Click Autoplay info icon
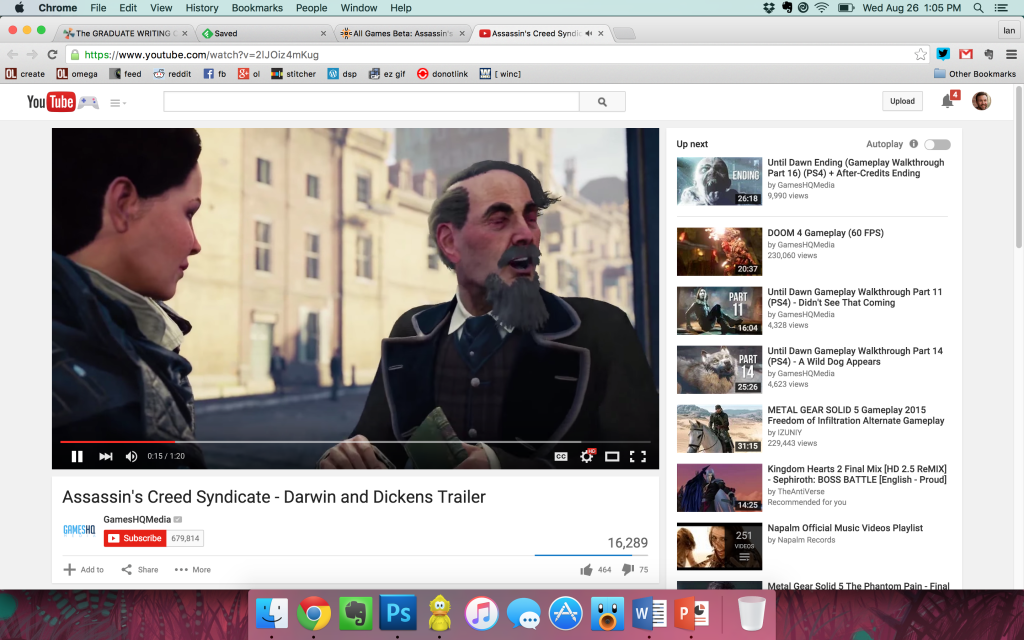The image size is (1024, 640). (x=914, y=144)
